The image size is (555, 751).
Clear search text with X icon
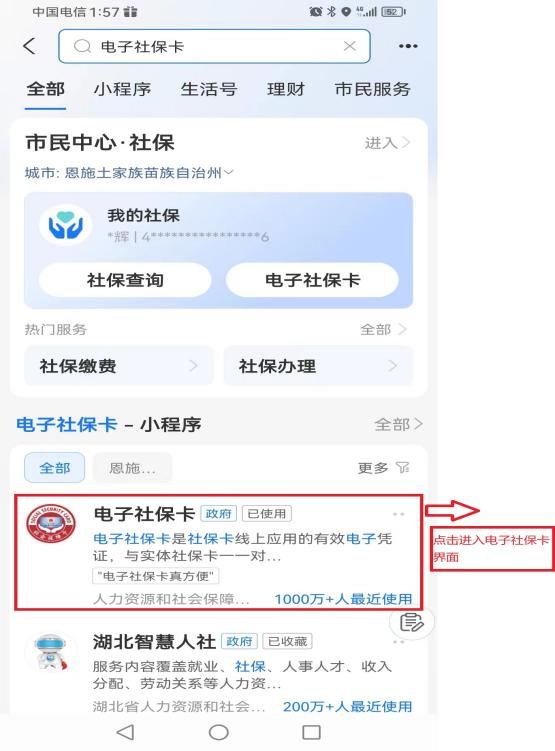[x=350, y=46]
